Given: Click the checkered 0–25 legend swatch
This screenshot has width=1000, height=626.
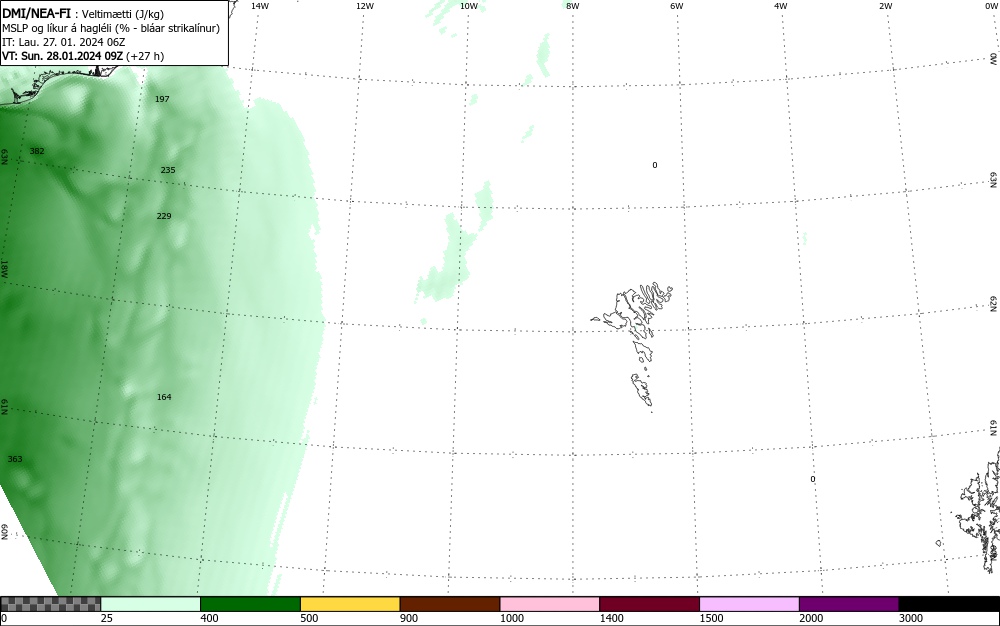Looking at the screenshot, I should coord(50,604).
